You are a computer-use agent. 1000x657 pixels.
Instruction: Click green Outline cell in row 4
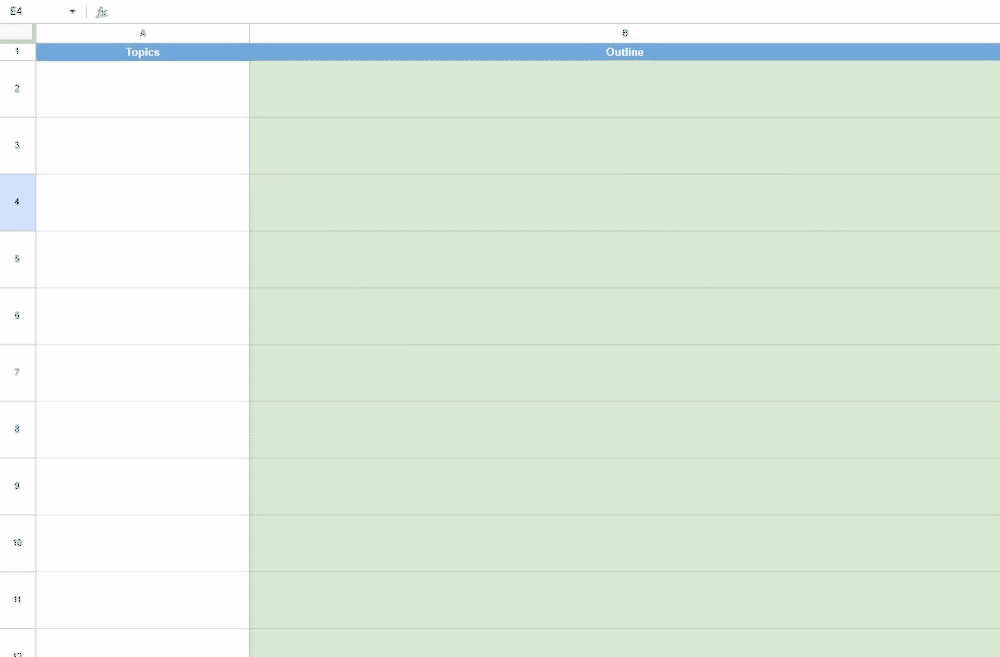tap(624, 203)
